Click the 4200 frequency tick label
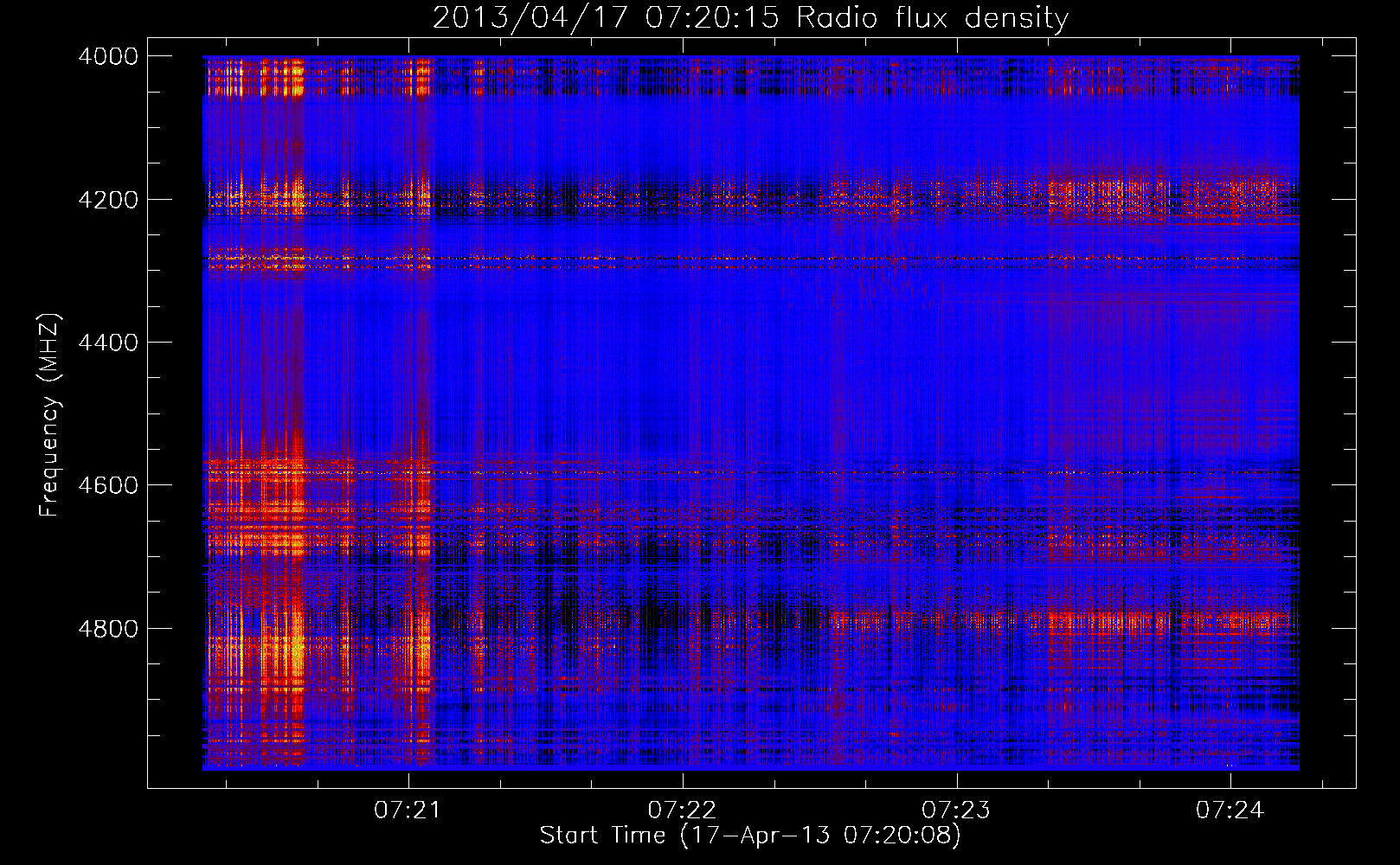Image resolution: width=1400 pixels, height=865 pixels. [108, 200]
